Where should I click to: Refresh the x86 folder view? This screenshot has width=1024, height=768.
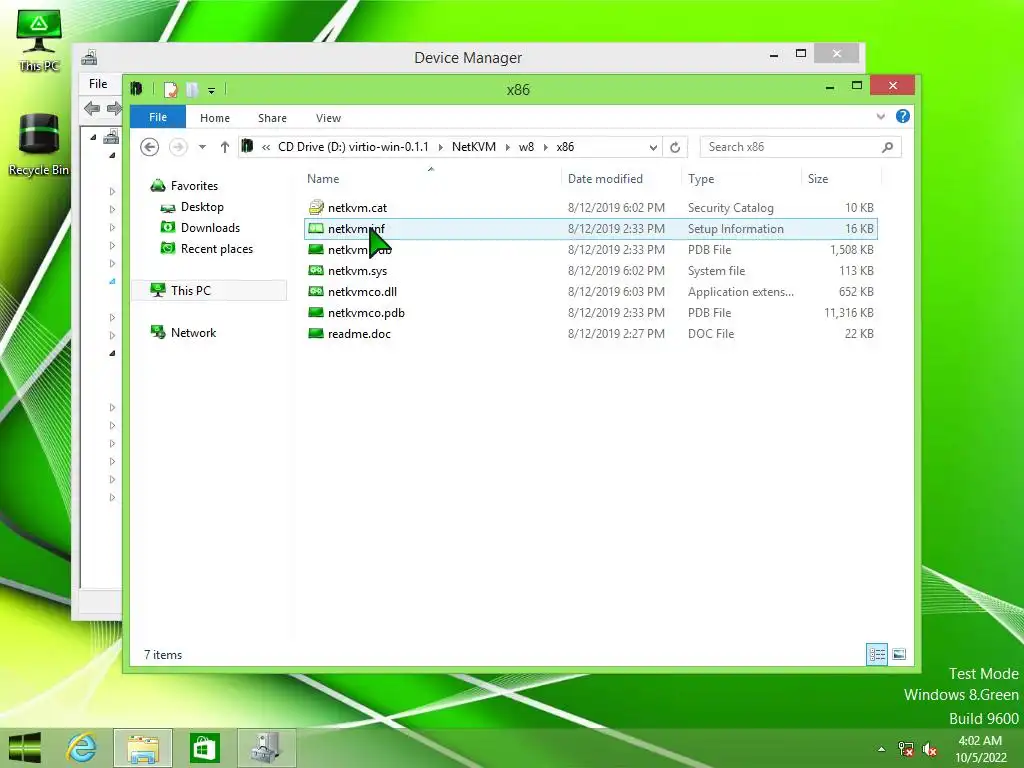[x=675, y=147]
